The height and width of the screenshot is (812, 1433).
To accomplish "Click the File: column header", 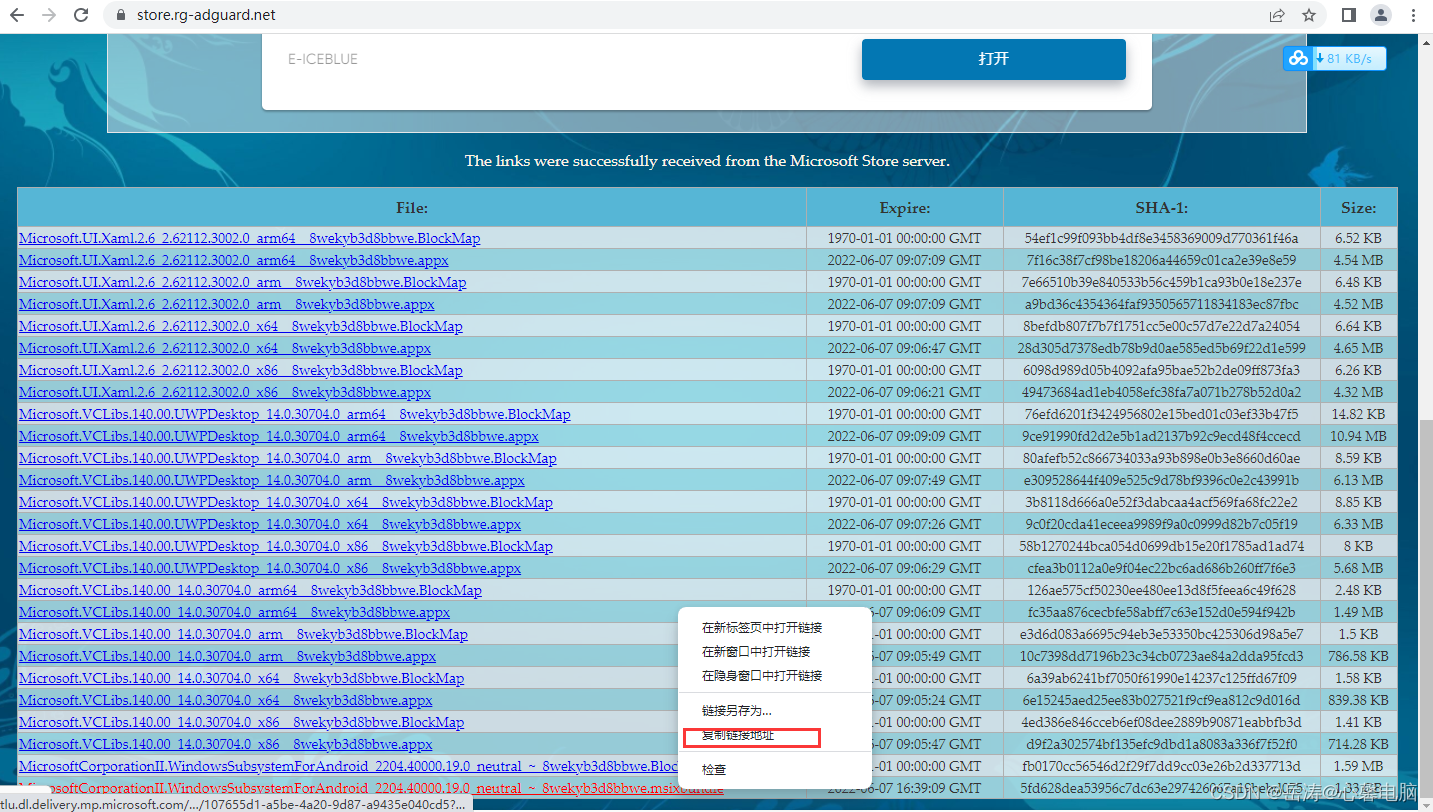I will (x=412, y=208).
